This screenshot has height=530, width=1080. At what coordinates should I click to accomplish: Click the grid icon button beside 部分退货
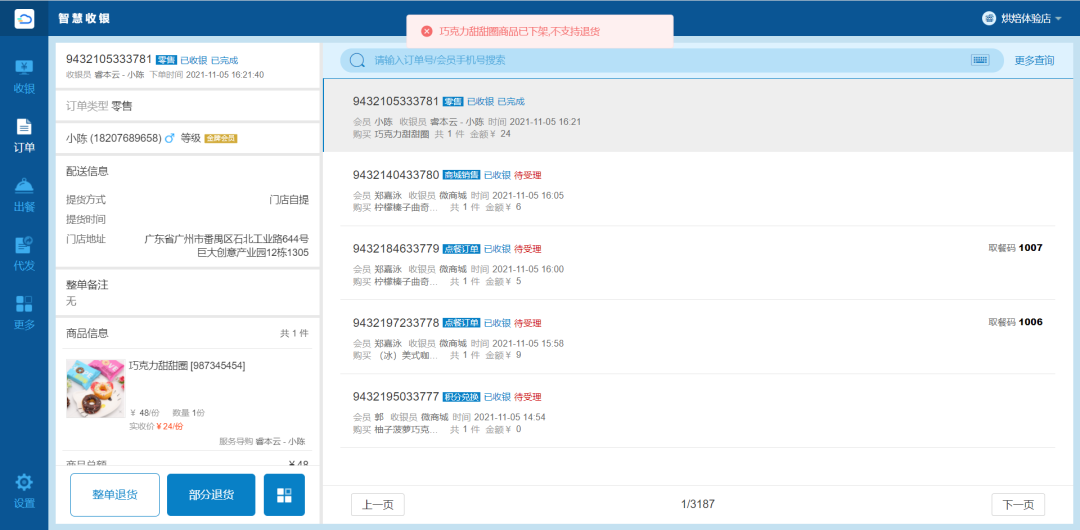[284, 495]
